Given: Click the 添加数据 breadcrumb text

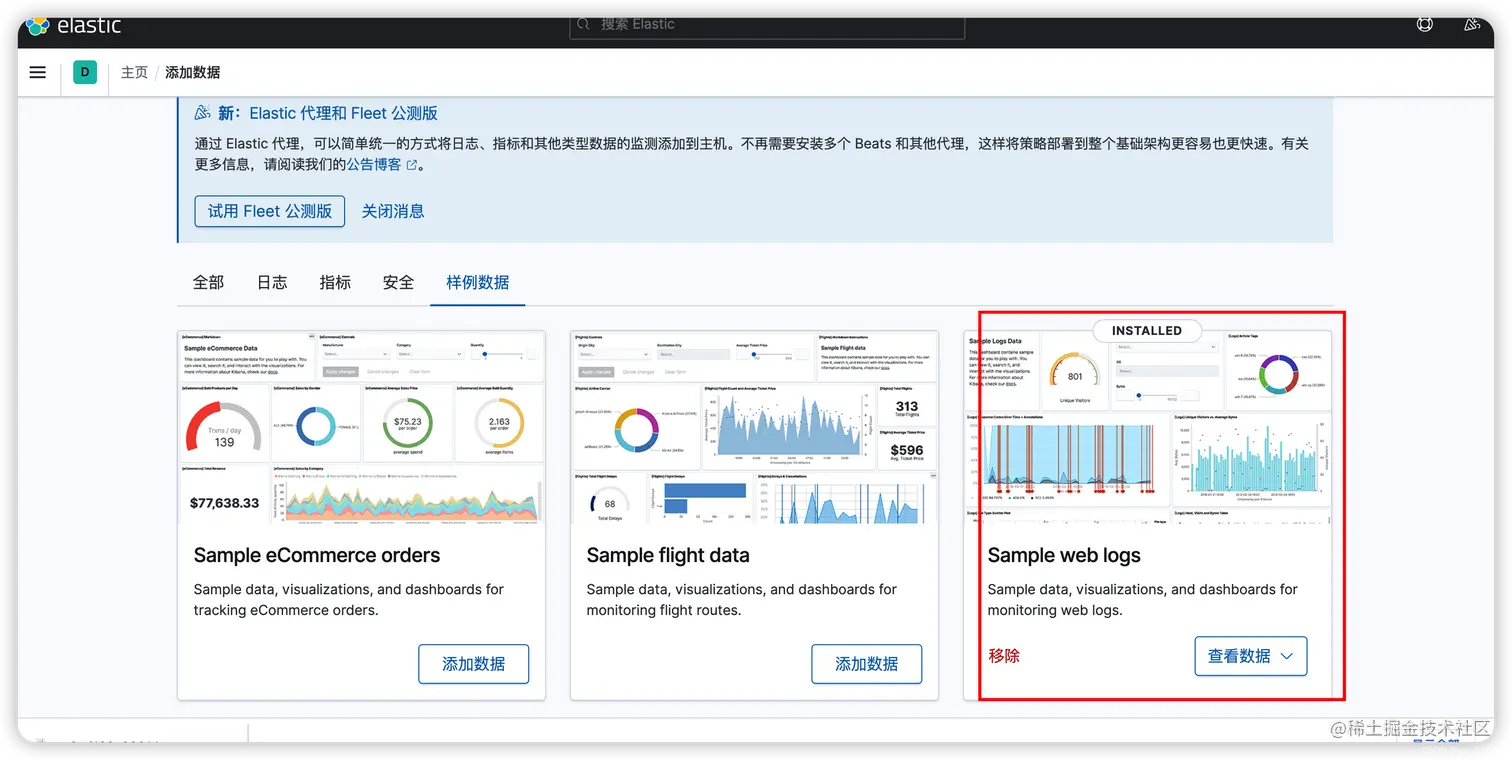Looking at the screenshot, I should tap(192, 72).
